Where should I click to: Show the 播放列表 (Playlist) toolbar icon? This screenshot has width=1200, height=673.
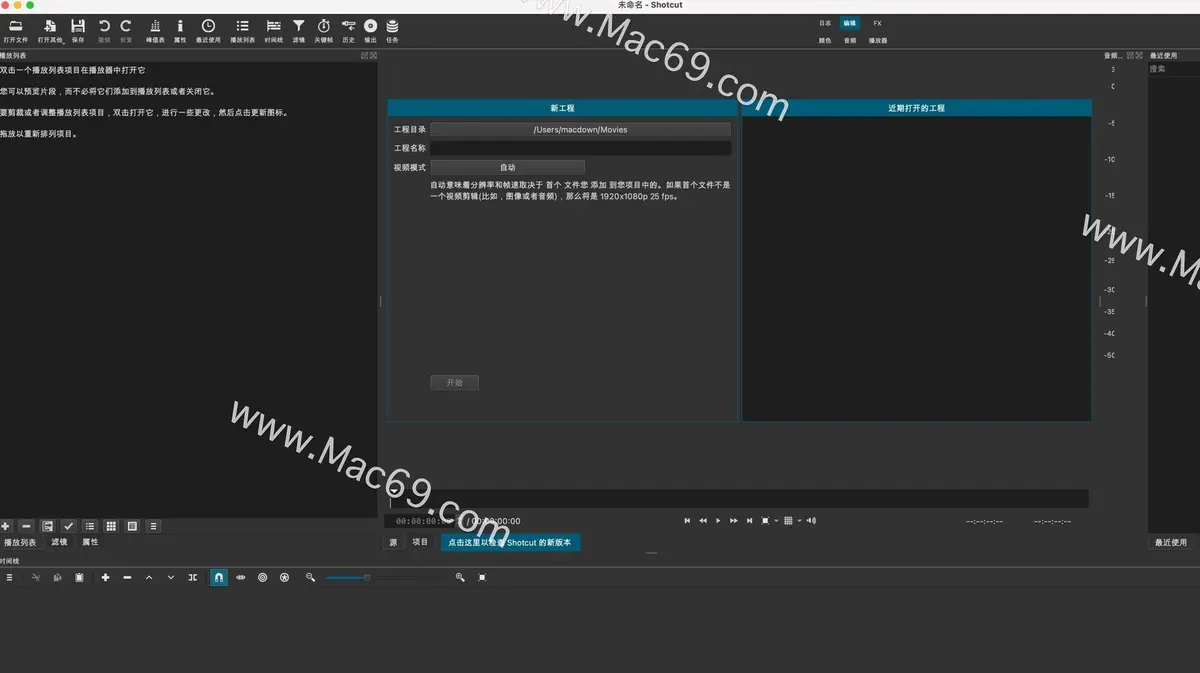(242, 30)
